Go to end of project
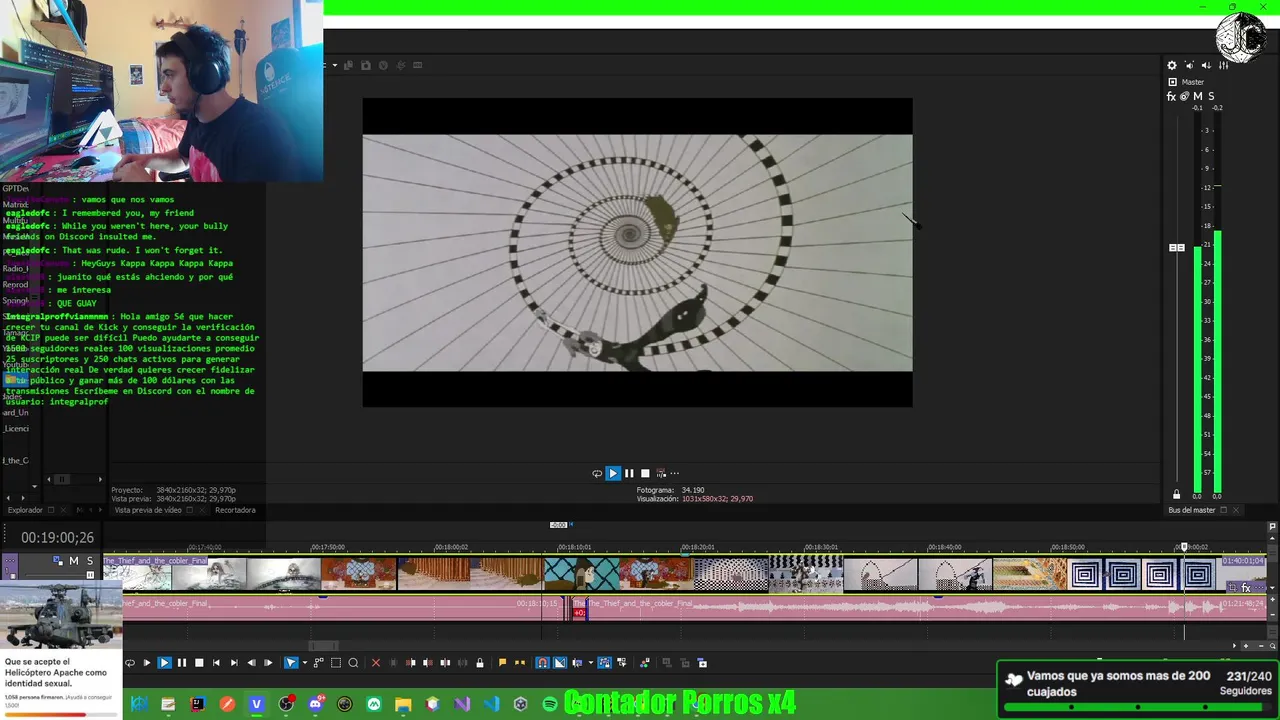The height and width of the screenshot is (720, 1280). (x=234, y=662)
